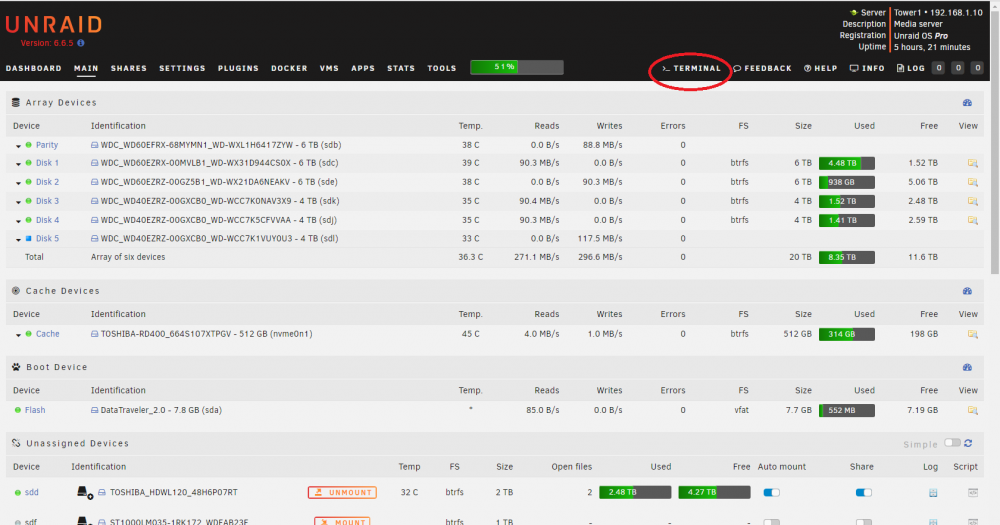Expand the Disk 3 dropdown arrow
The image size is (1000, 525).
pyautogui.click(x=18, y=202)
